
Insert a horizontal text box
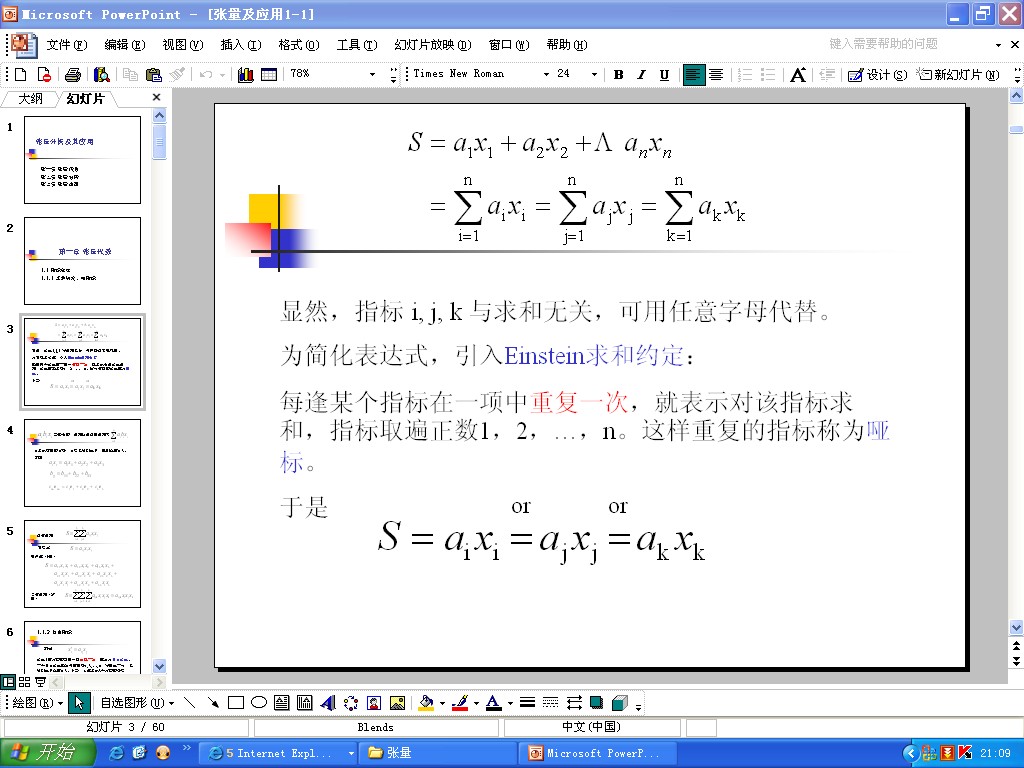coord(281,703)
